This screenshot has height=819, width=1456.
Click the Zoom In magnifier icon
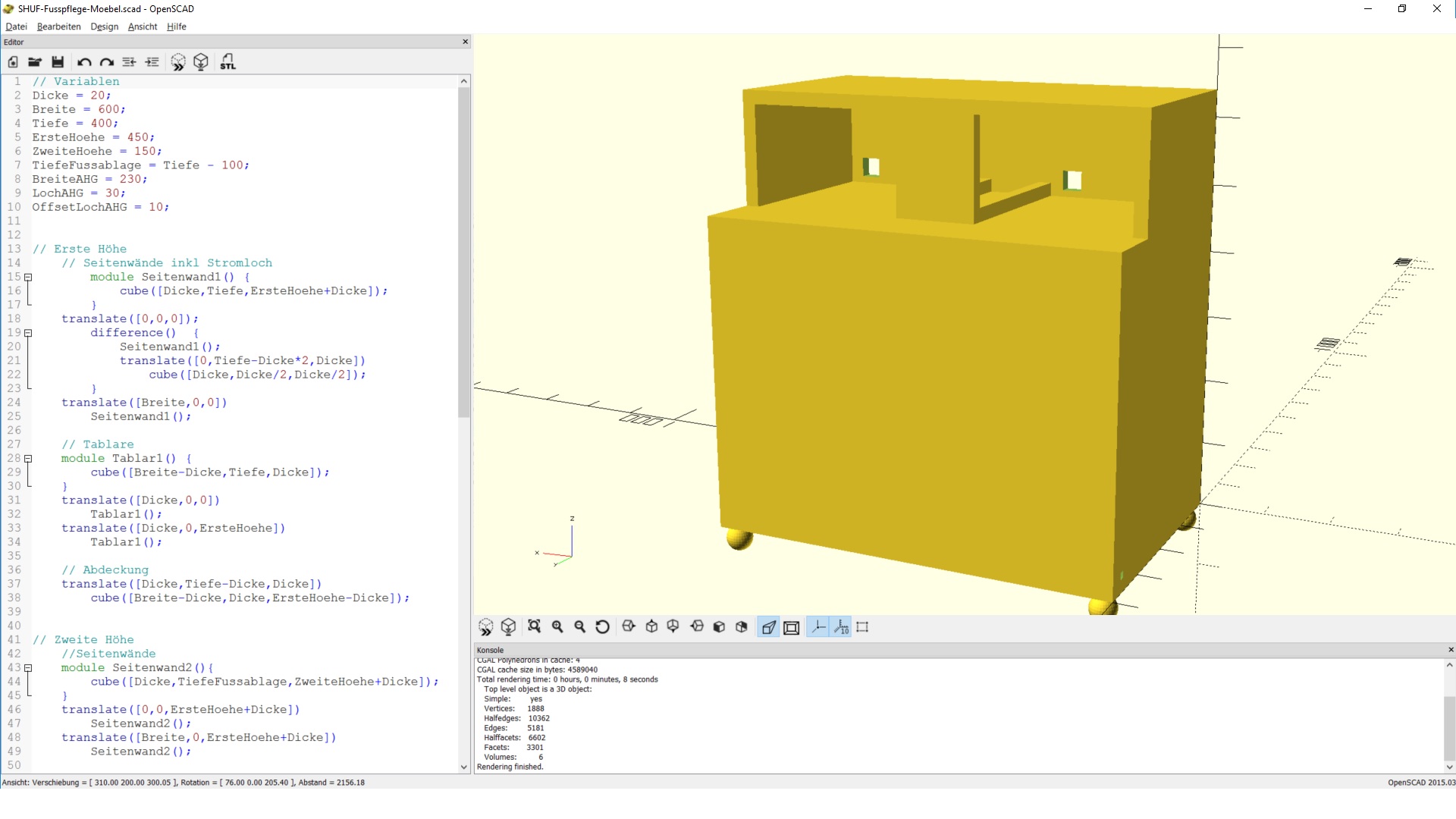557,627
